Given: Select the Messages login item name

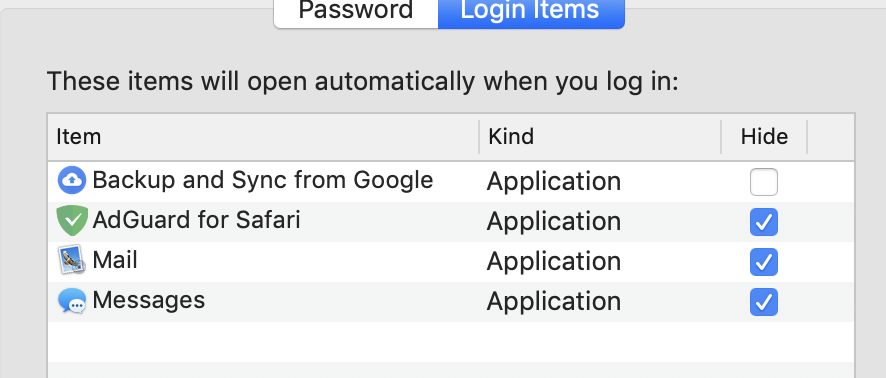Looking at the screenshot, I should pyautogui.click(x=149, y=301).
